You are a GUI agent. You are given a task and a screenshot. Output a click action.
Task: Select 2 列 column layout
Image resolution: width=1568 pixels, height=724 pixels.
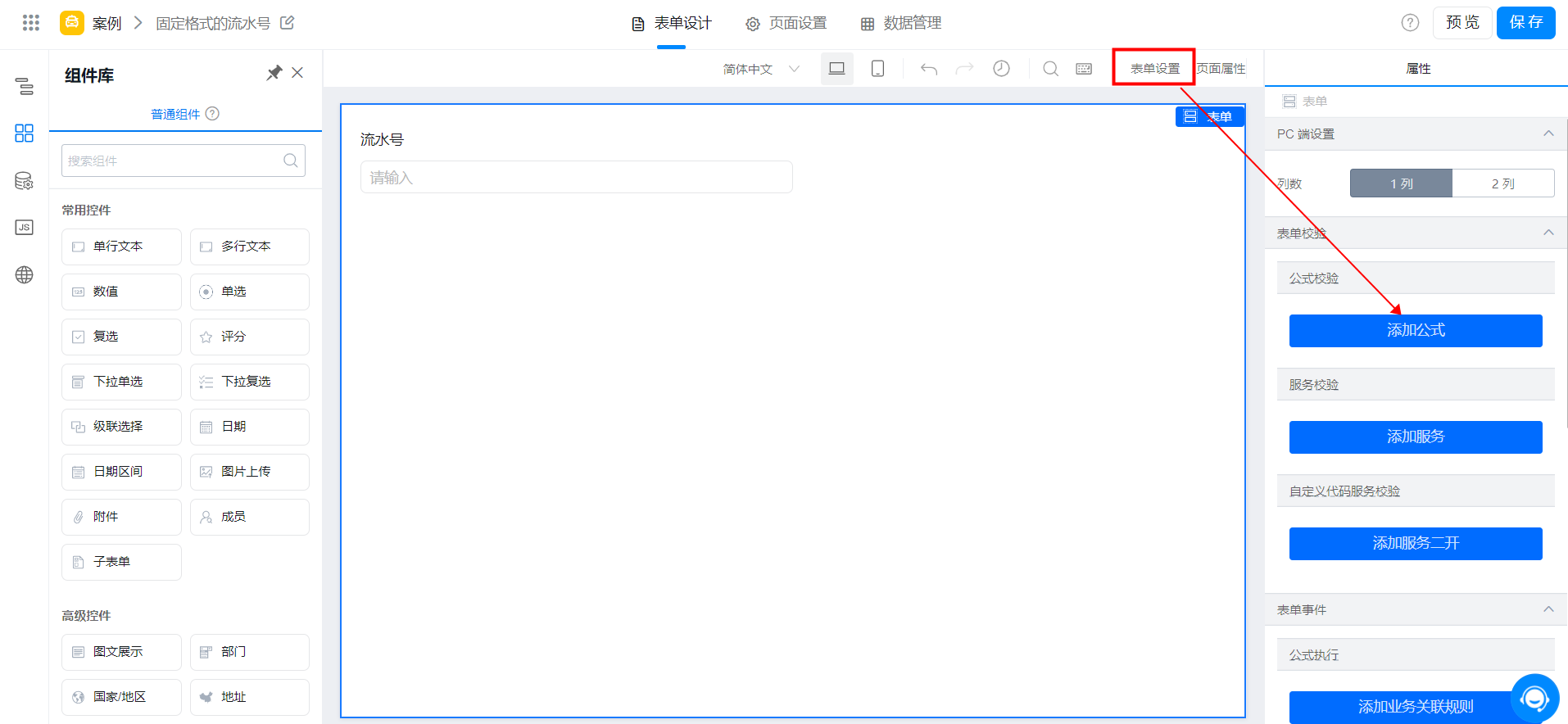[1503, 183]
